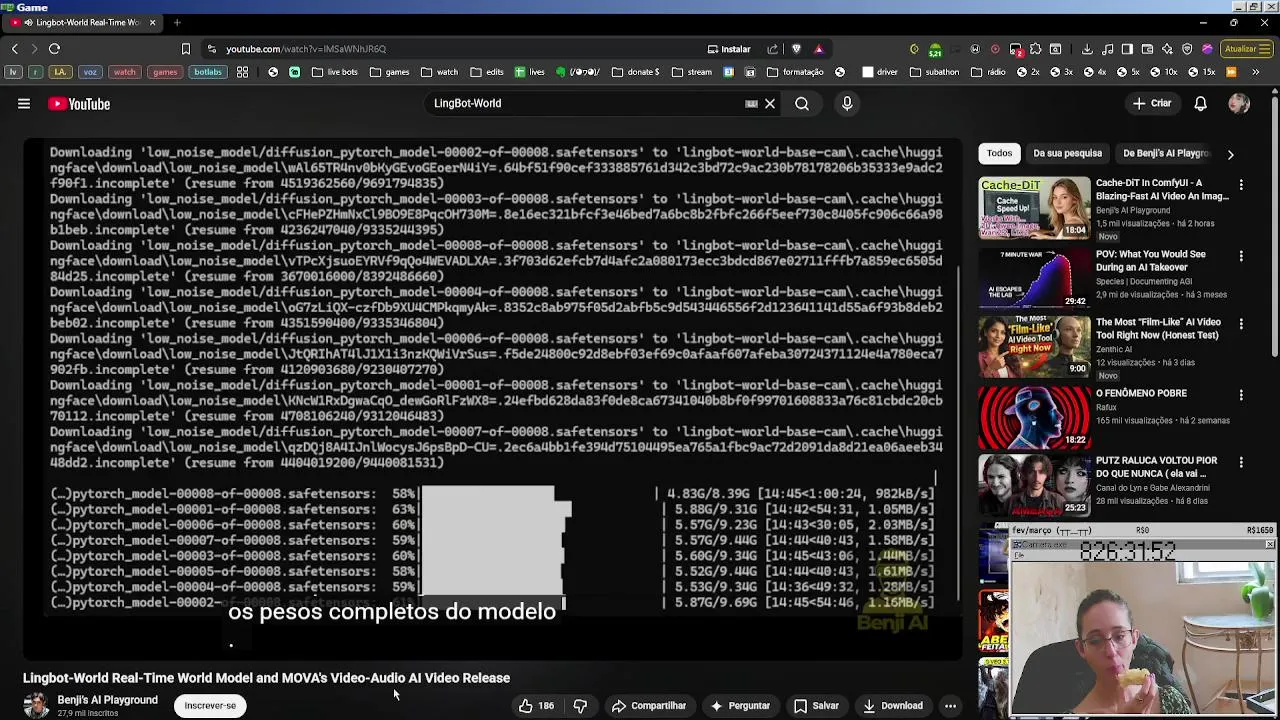The image size is (1280, 720).
Task: Open options for POV AI Takeover video
Action: click(x=1241, y=256)
